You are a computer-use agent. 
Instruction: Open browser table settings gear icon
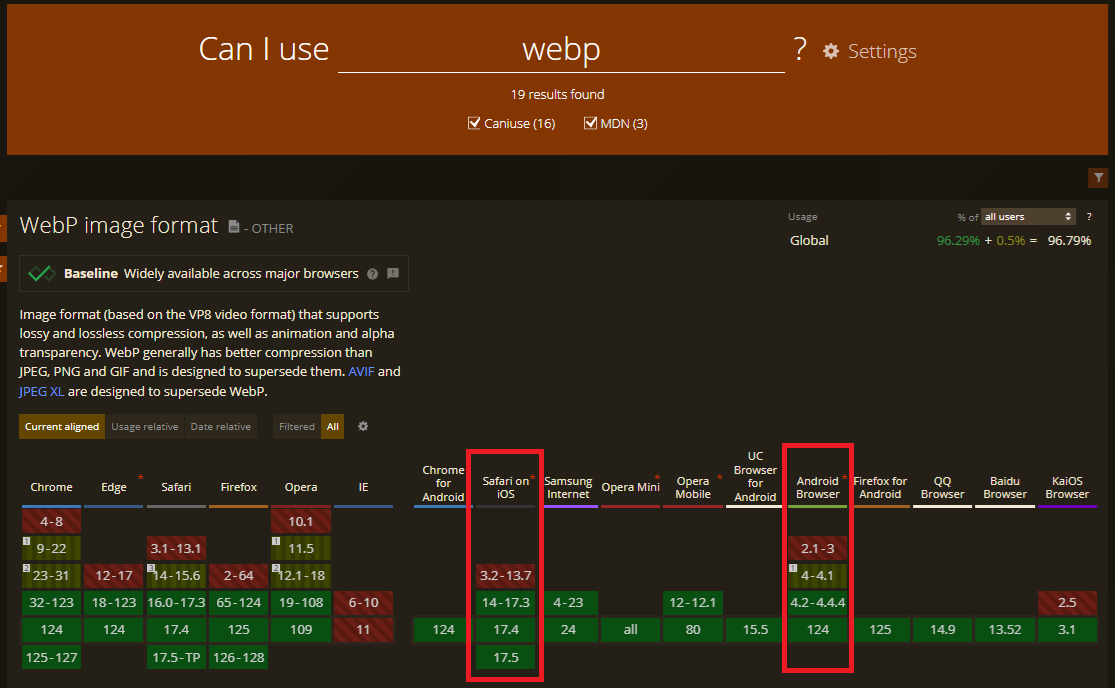(363, 426)
